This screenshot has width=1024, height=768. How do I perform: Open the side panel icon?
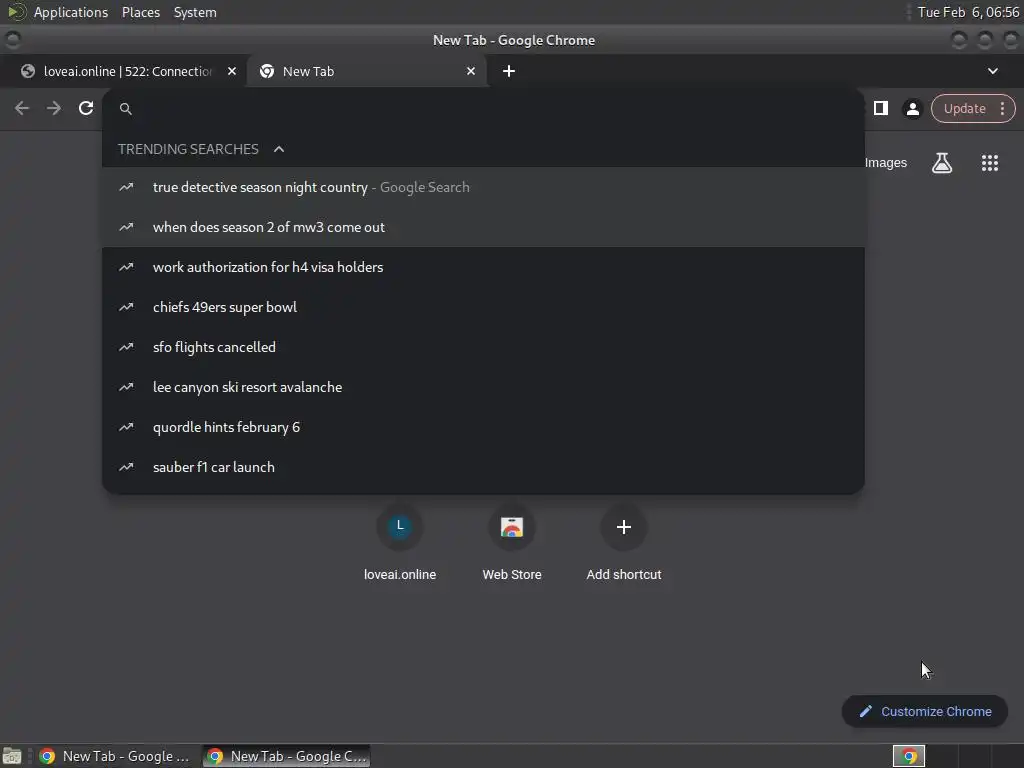(x=880, y=108)
